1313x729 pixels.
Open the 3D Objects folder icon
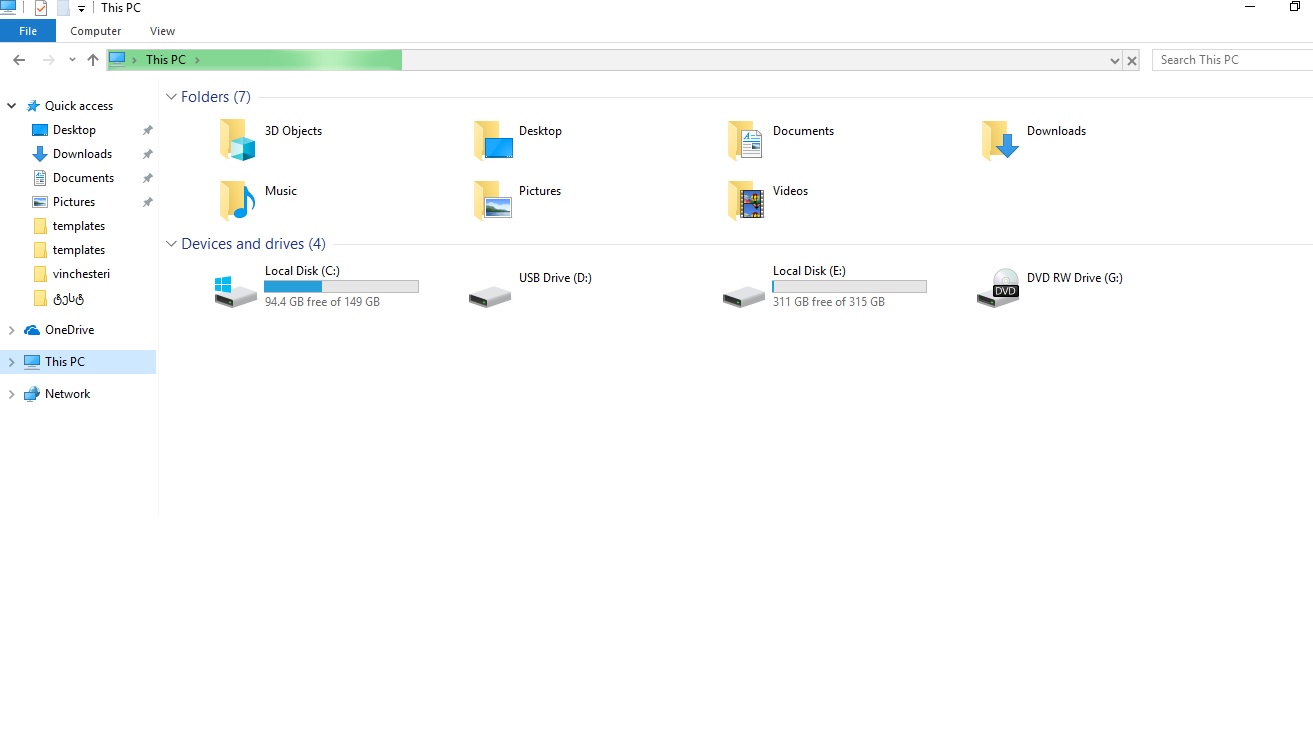[x=238, y=140]
